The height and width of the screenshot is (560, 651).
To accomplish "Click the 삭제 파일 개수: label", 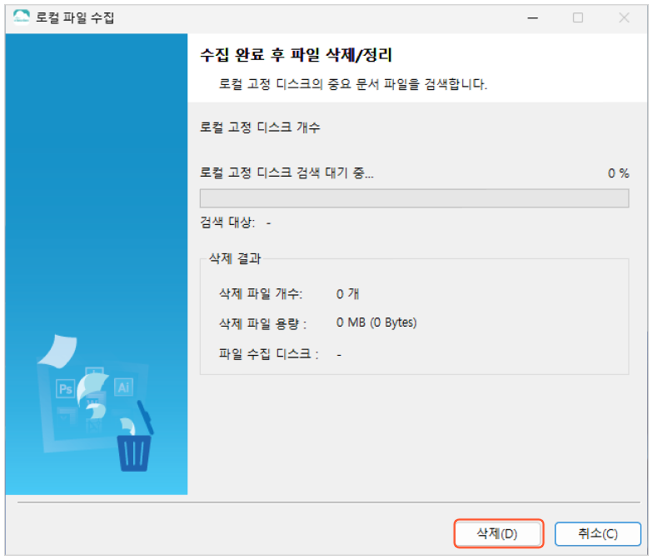I will [x=261, y=294].
